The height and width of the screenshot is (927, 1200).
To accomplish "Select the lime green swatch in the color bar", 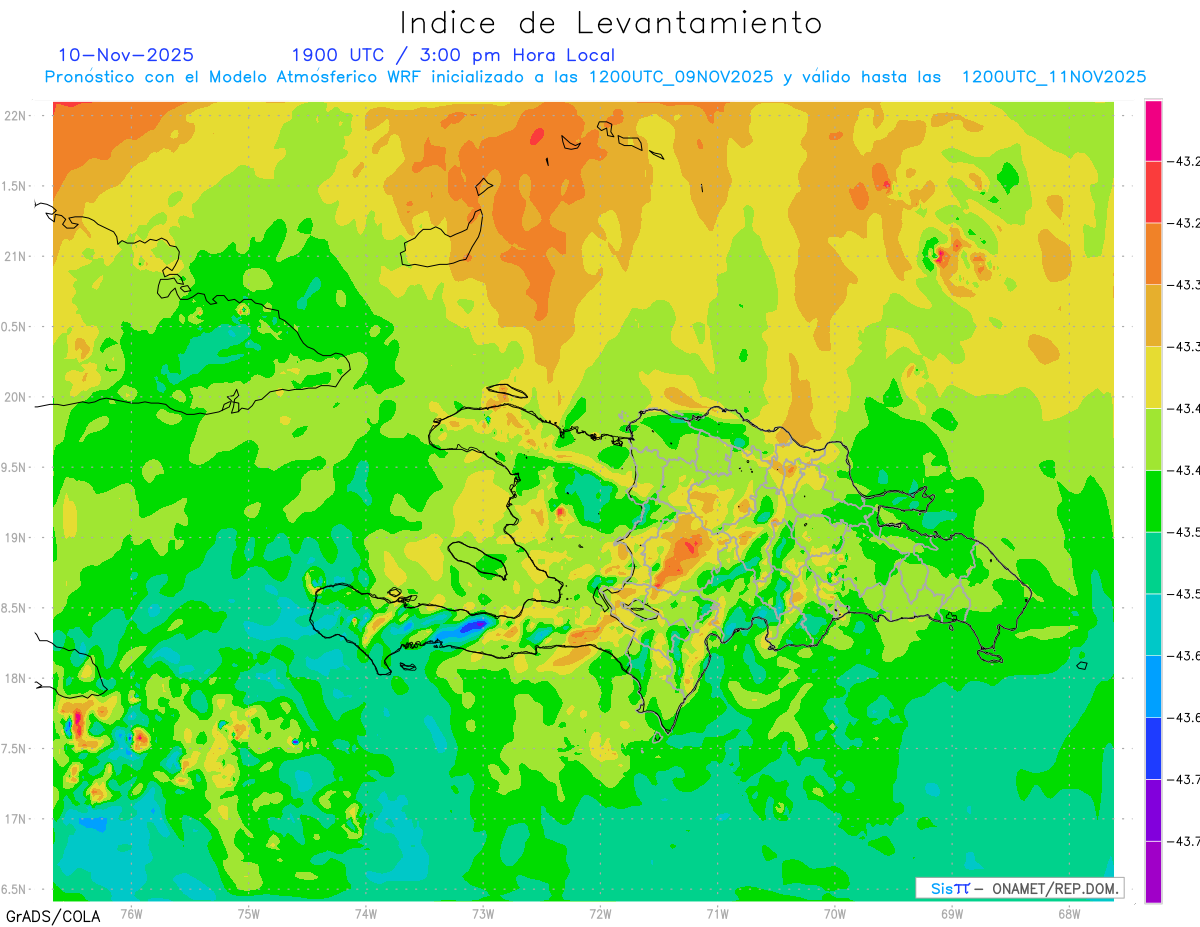I will (1154, 439).
